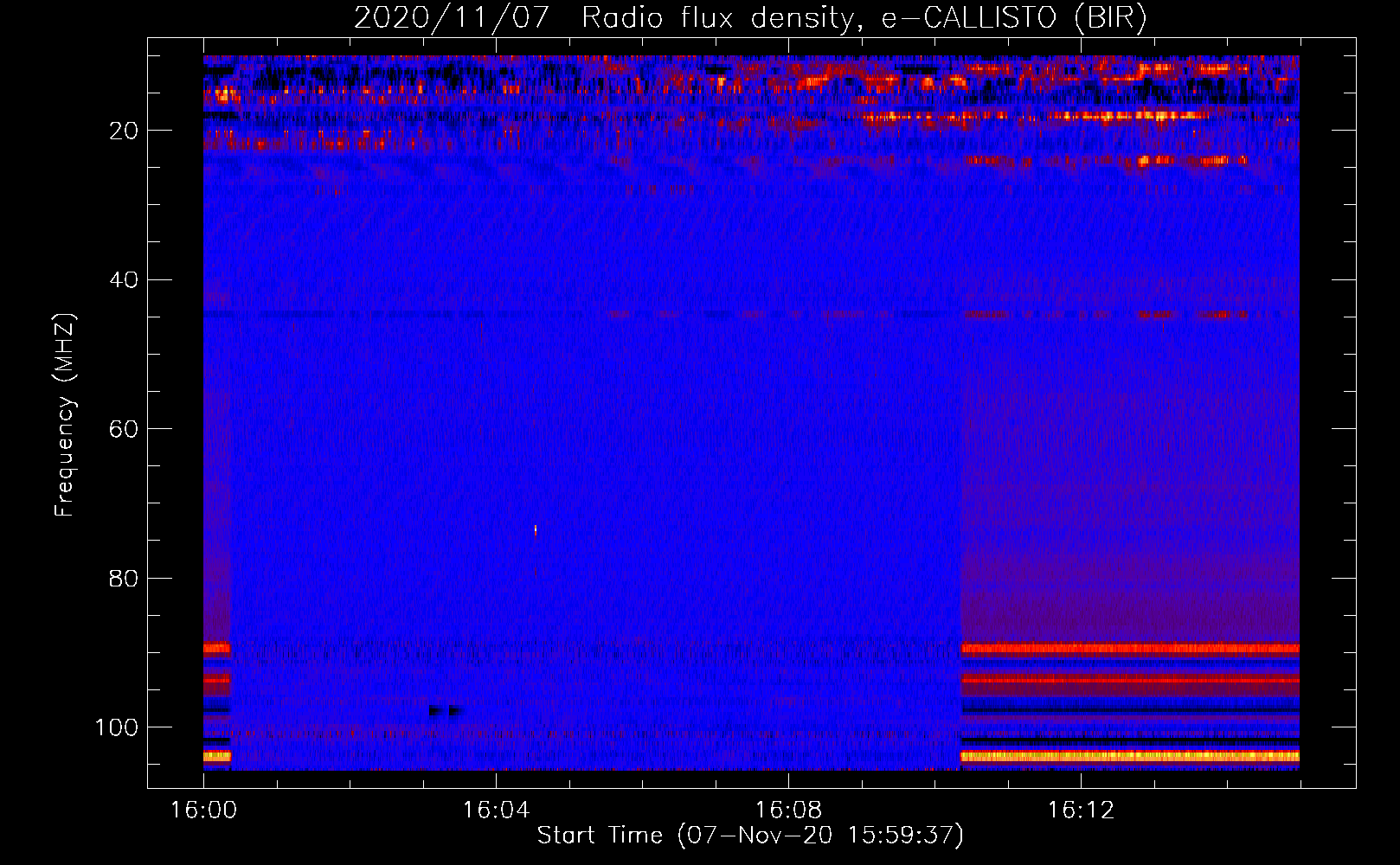The image size is (1400, 865).
Task: Click the 100 frequency tick label
Action: [x=117, y=727]
